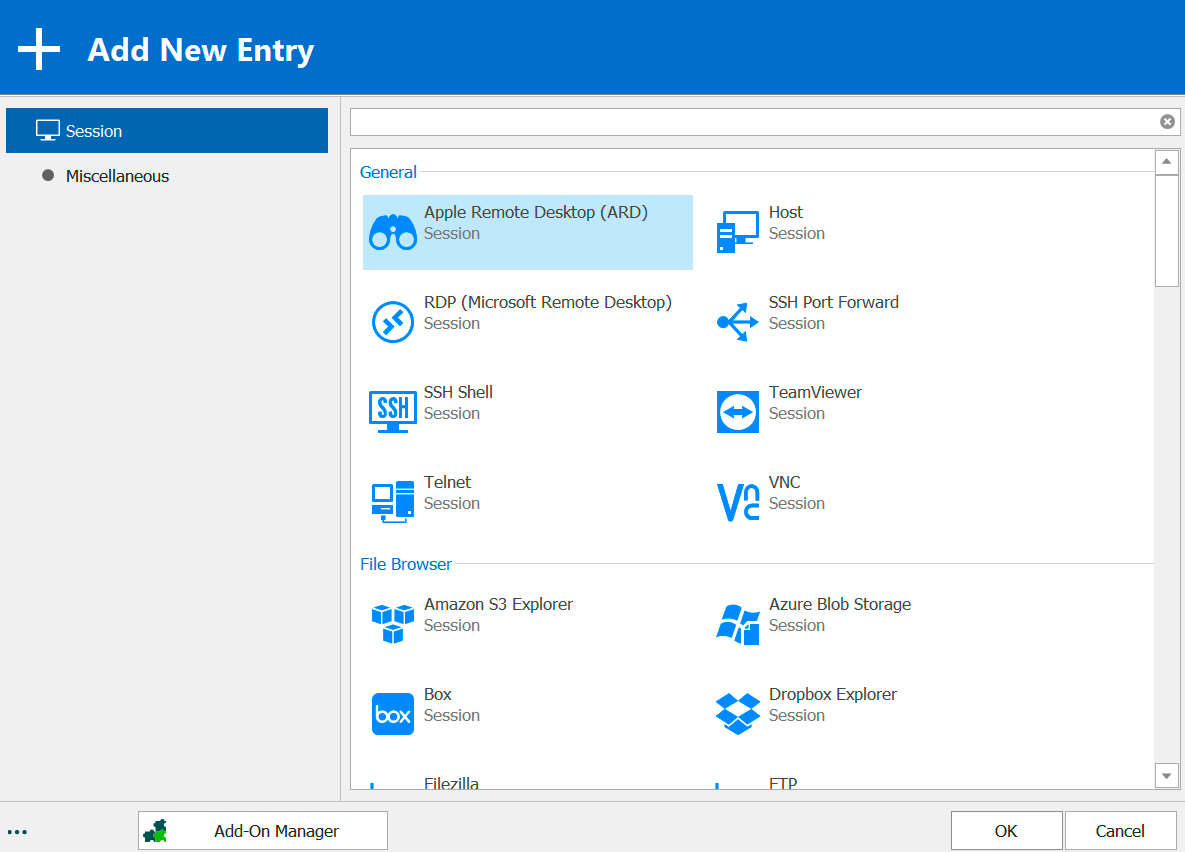The image size is (1185, 852).
Task: Open the Add-On Manager
Action: tap(263, 831)
